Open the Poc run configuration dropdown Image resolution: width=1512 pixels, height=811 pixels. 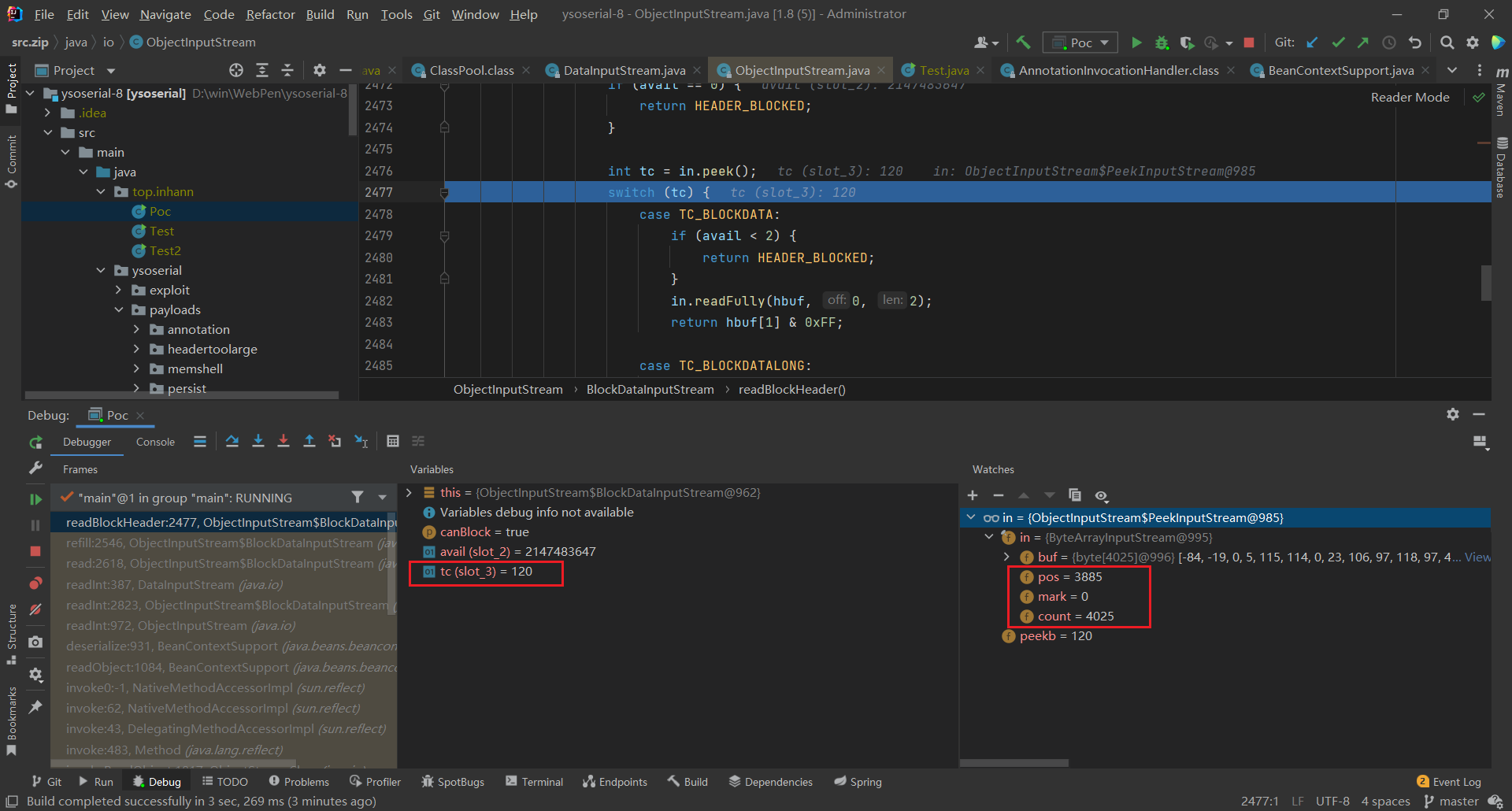coord(1080,43)
